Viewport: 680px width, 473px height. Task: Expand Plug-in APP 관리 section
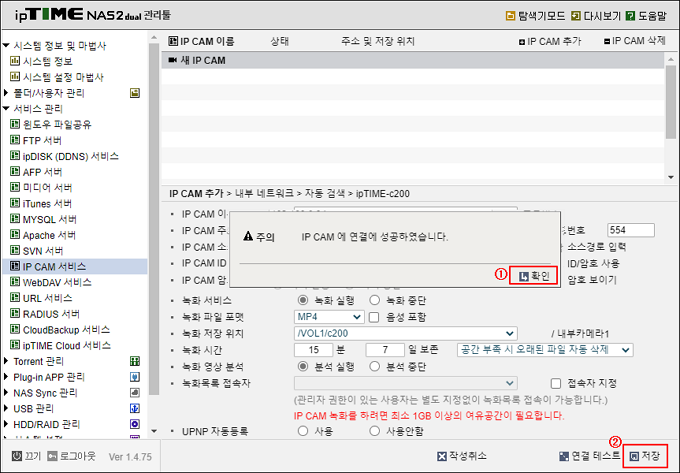(6, 377)
